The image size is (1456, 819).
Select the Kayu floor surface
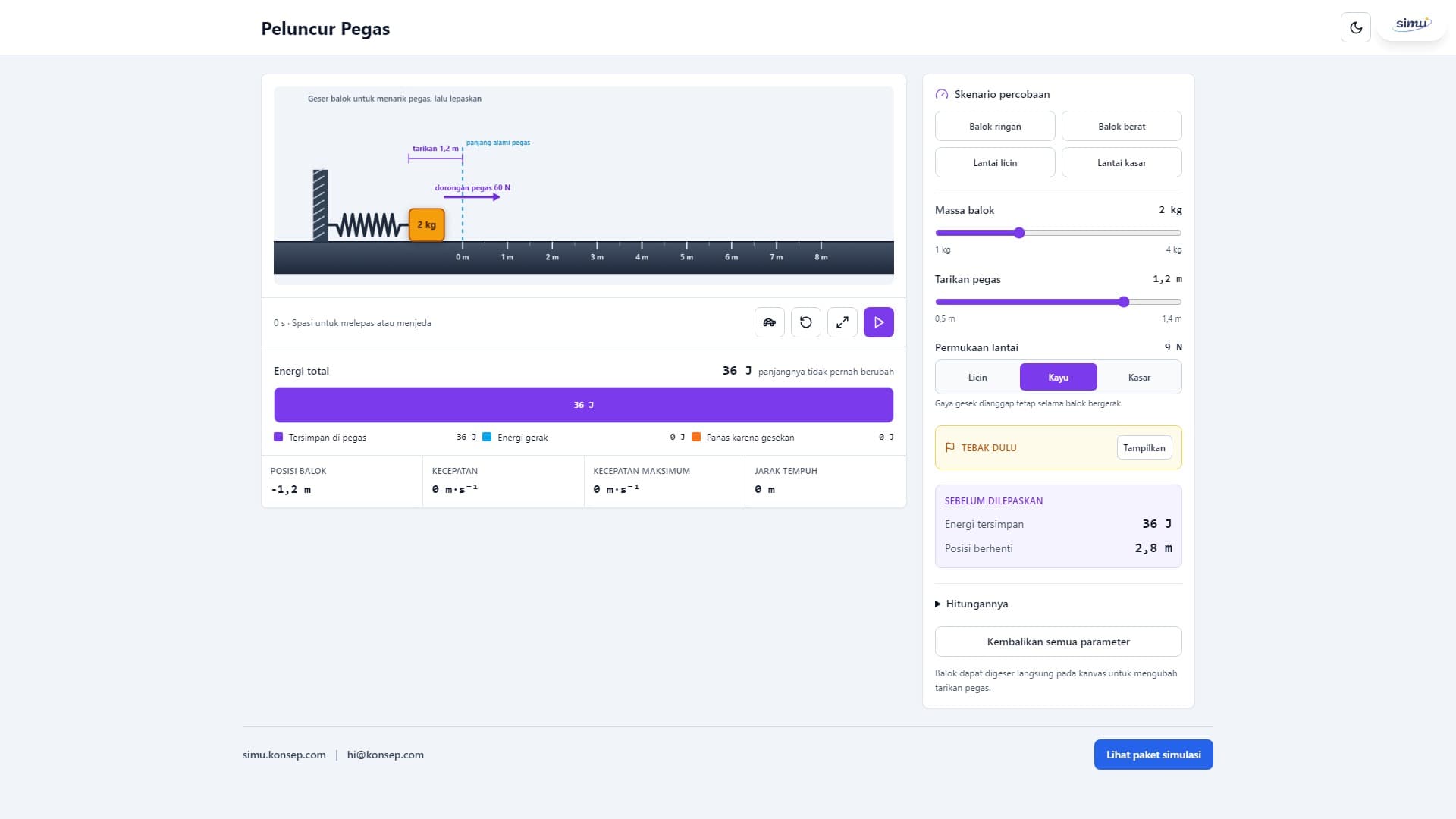tap(1059, 378)
